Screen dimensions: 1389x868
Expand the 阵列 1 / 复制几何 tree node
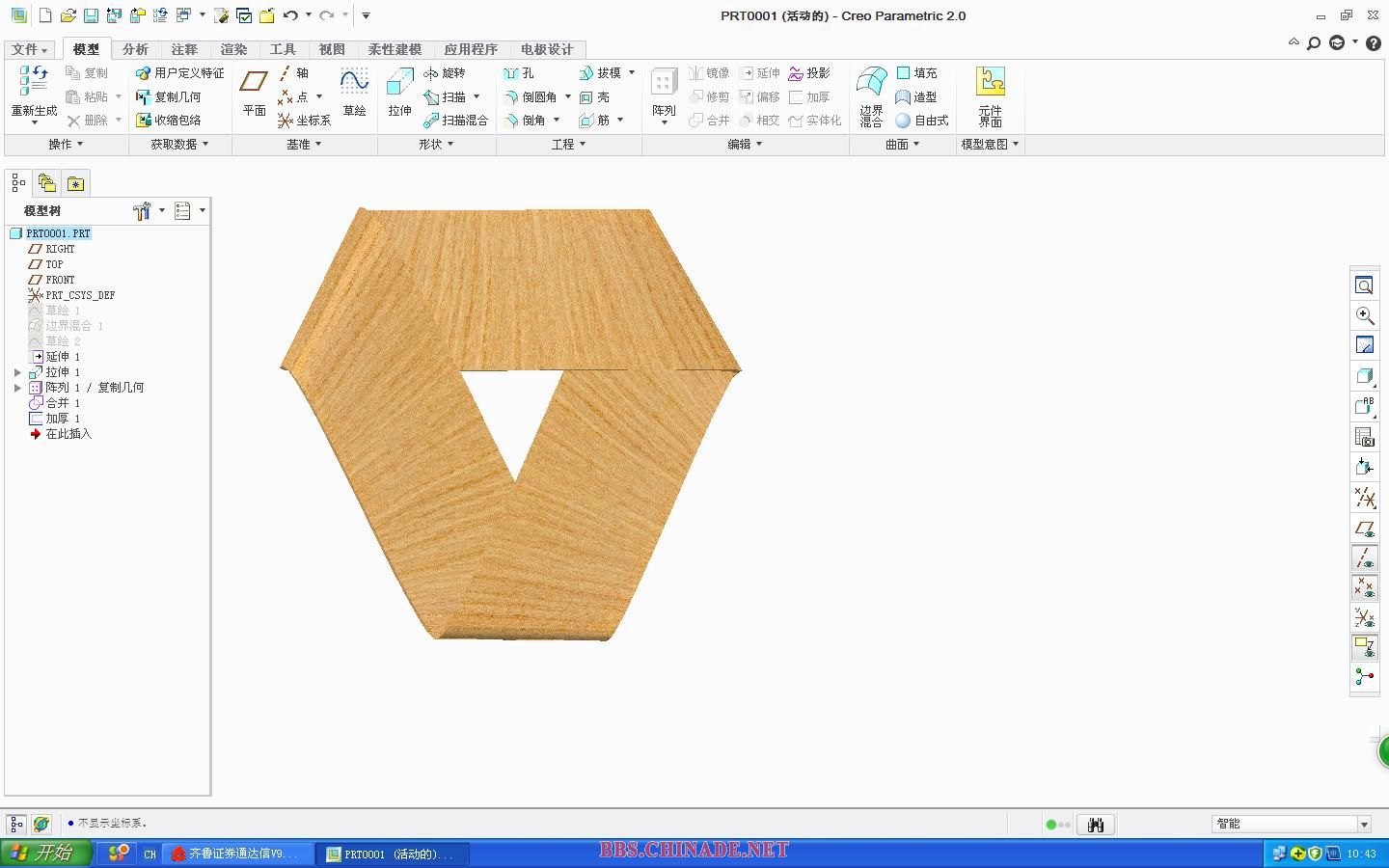click(17, 388)
